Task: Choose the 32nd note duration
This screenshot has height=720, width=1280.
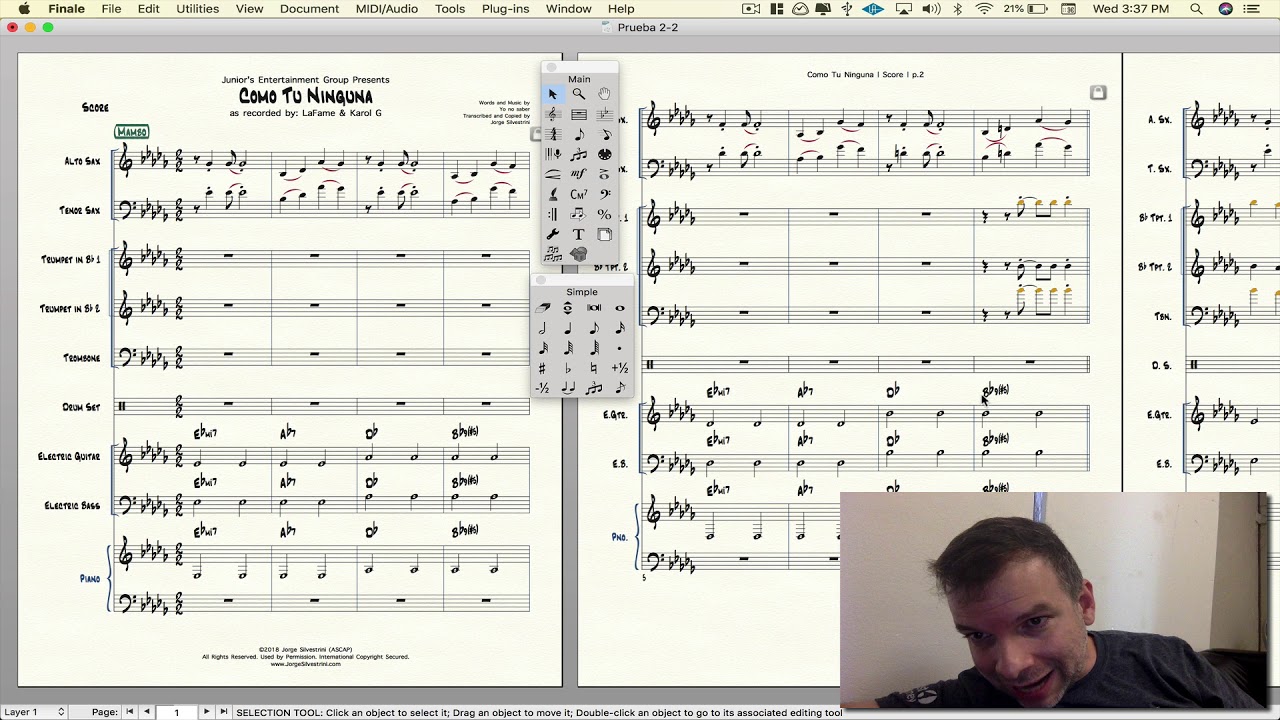Action: tap(543, 348)
